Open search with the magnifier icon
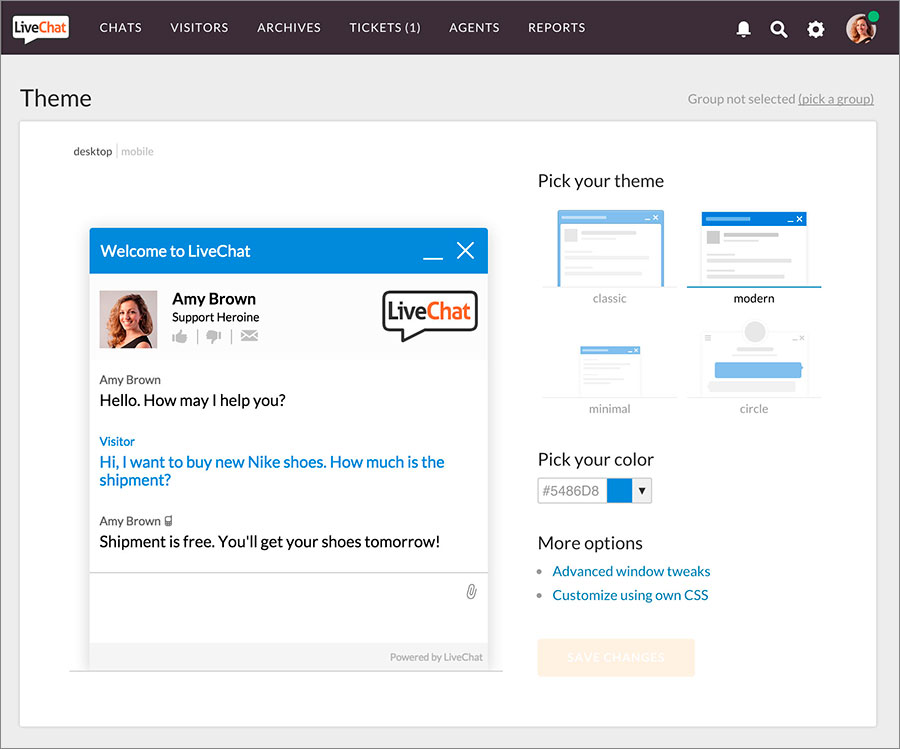This screenshot has width=900, height=749. click(x=778, y=29)
